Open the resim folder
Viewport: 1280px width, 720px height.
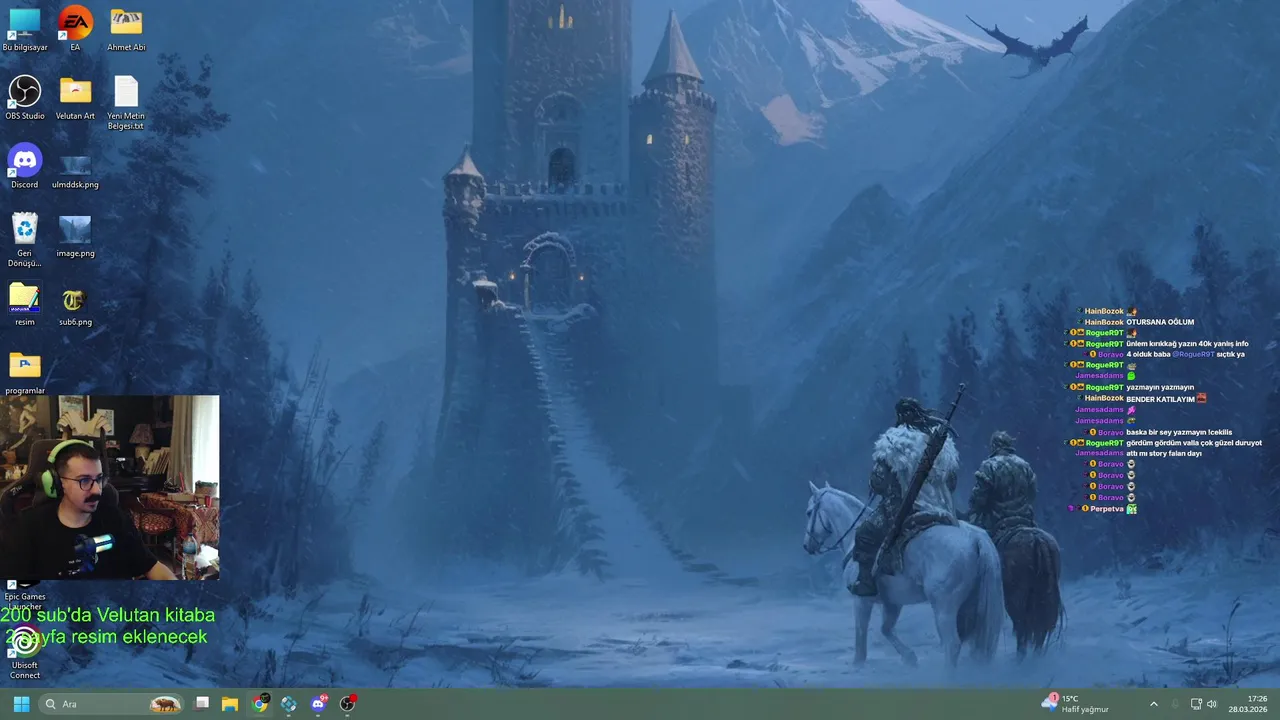[24, 305]
